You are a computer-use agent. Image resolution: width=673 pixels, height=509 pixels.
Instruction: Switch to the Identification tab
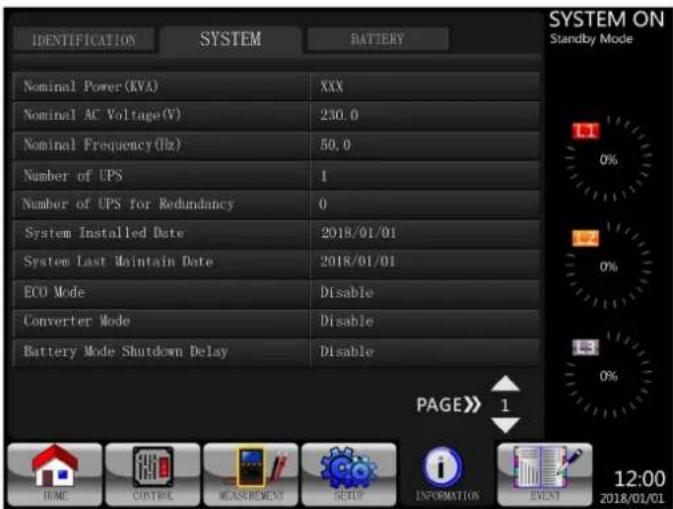pyautogui.click(x=84, y=40)
